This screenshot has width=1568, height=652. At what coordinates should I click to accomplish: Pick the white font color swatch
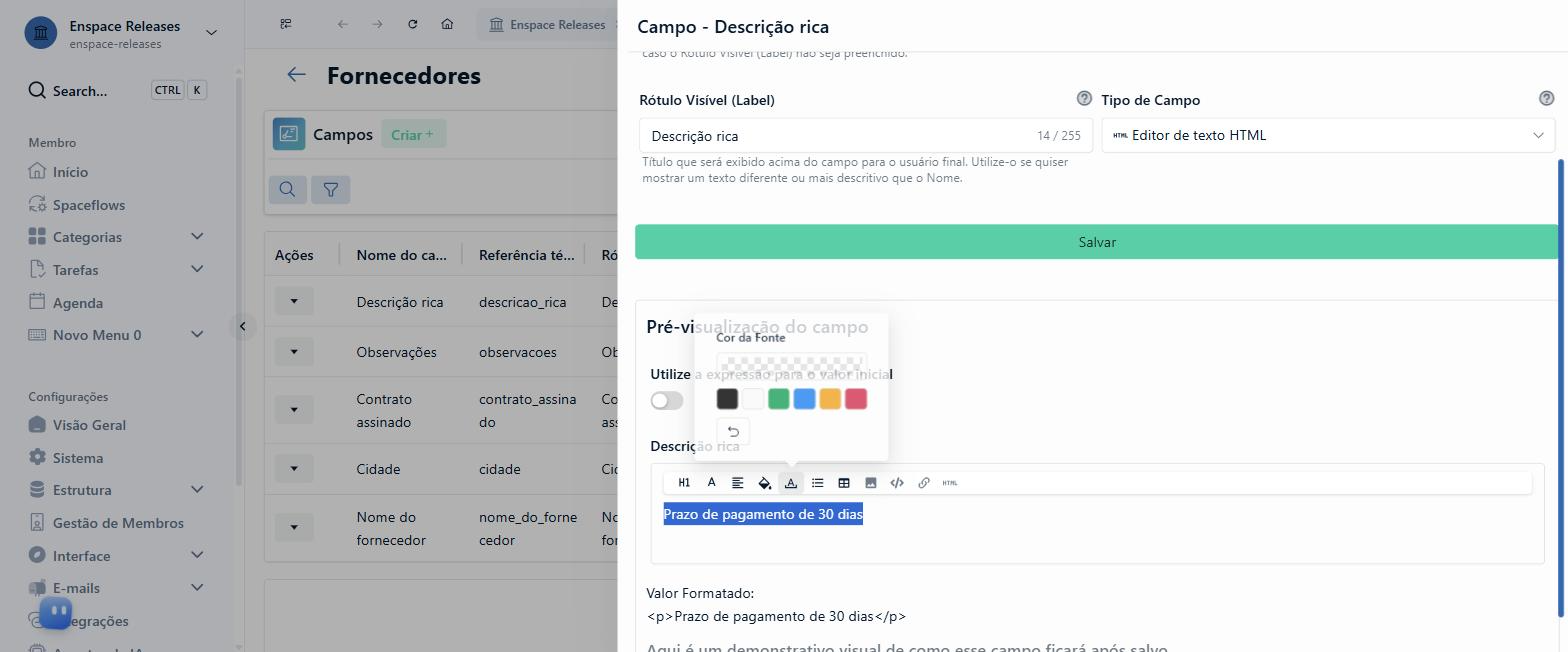753,399
